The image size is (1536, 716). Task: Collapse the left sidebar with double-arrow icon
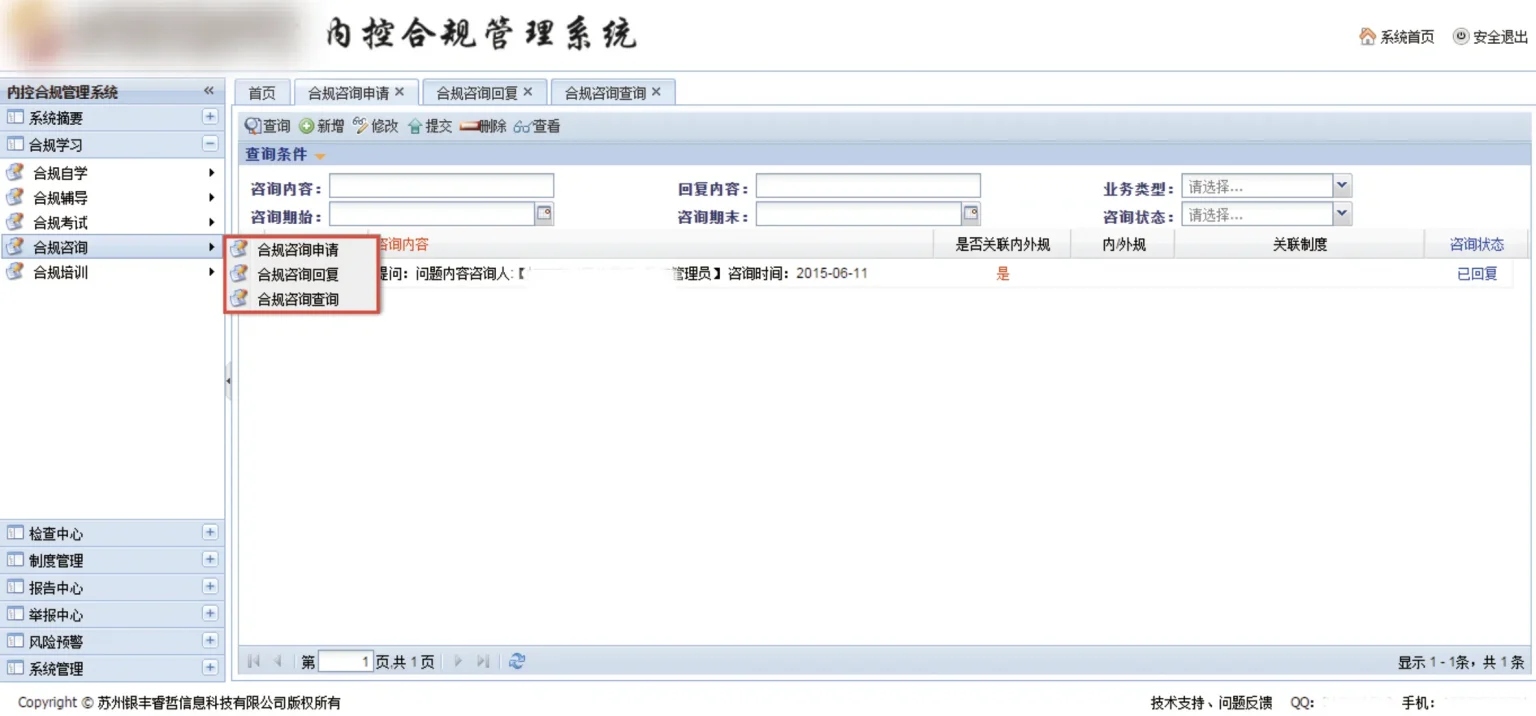(209, 91)
